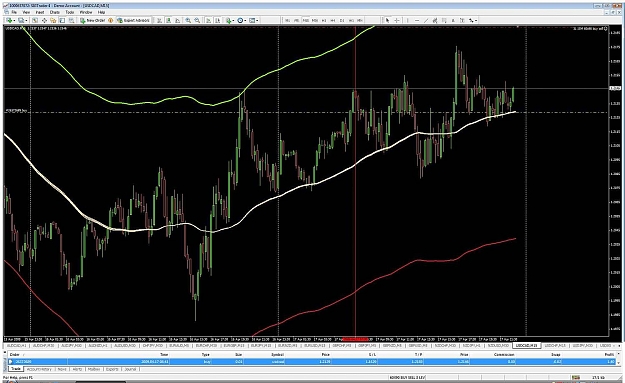Zoom in on the chart
625x383 pixels.
coord(188,20)
